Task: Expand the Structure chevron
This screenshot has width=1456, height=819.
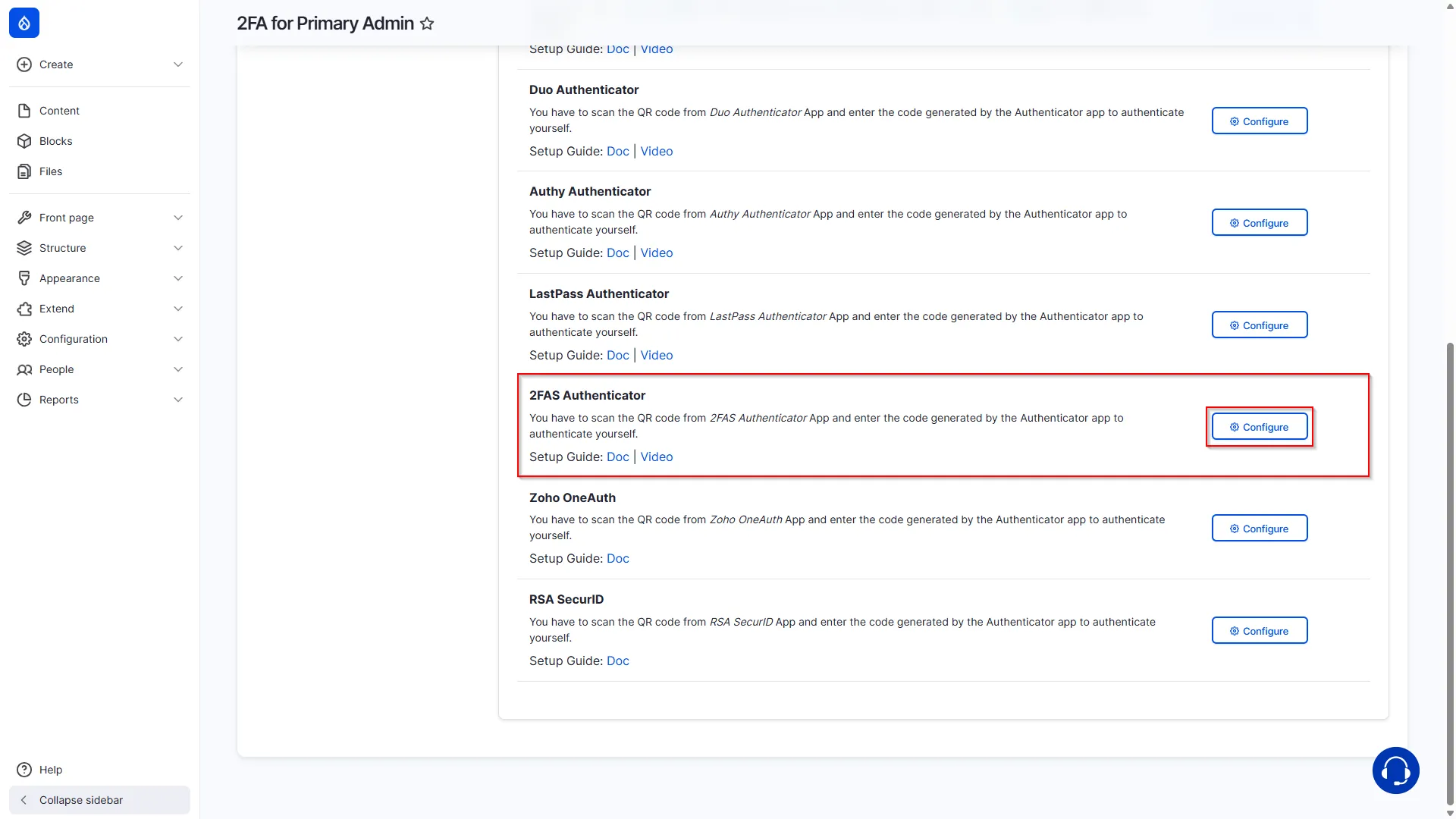Action: (178, 248)
